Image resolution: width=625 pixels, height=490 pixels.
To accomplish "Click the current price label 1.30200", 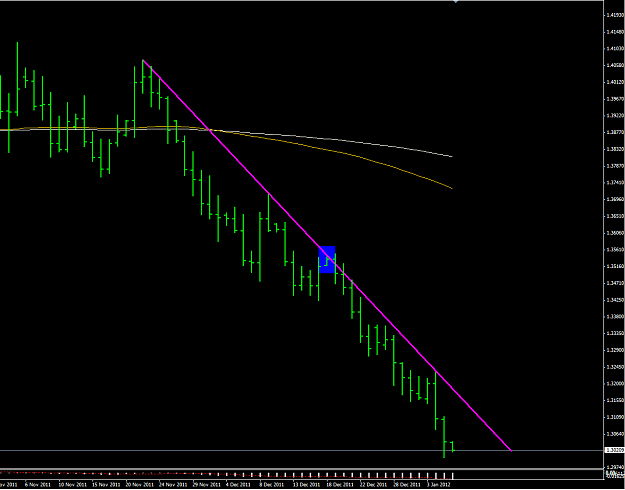I will pos(614,450).
